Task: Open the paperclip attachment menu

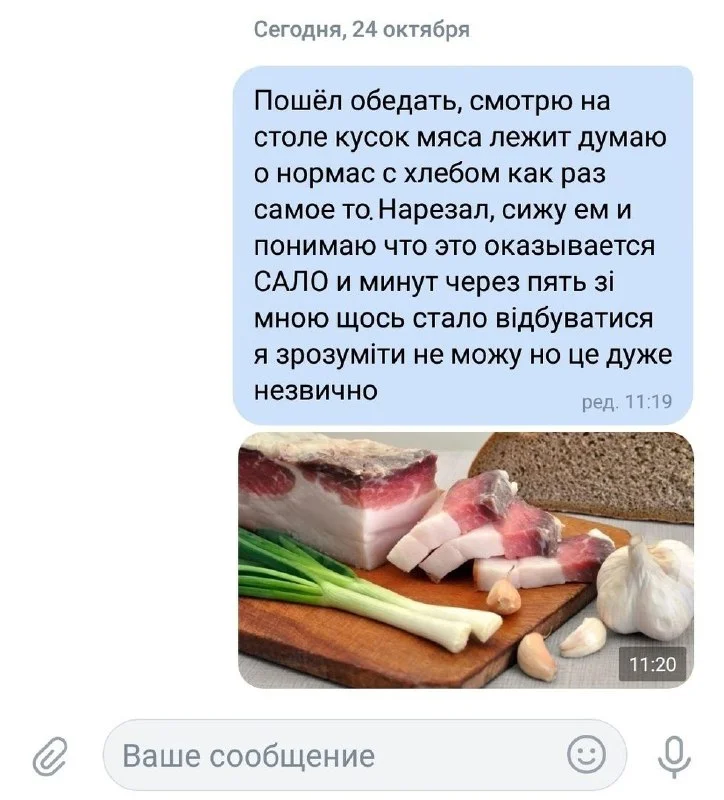Action: (x=49, y=756)
